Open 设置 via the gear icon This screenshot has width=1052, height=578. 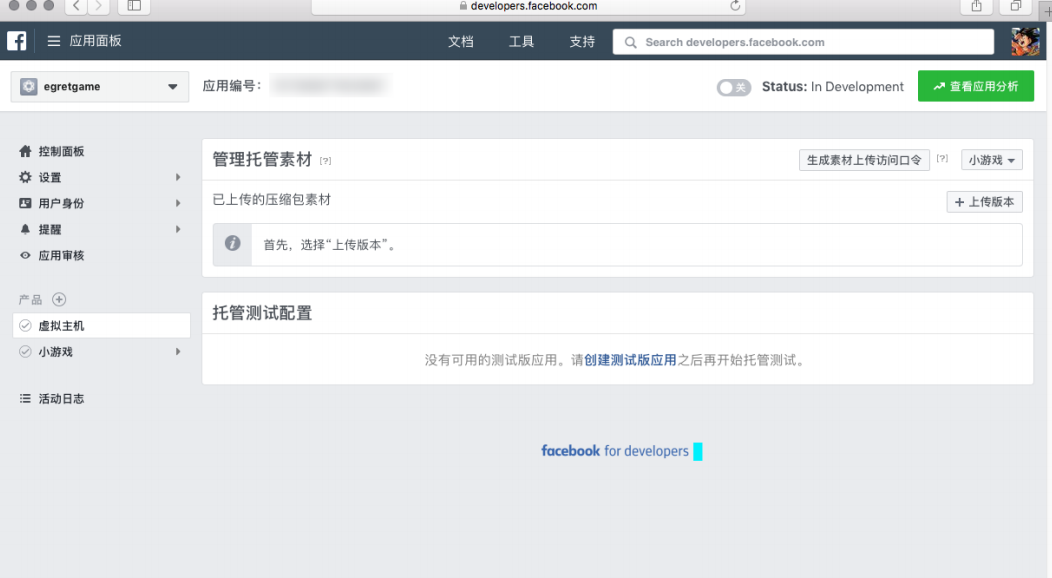coord(25,177)
